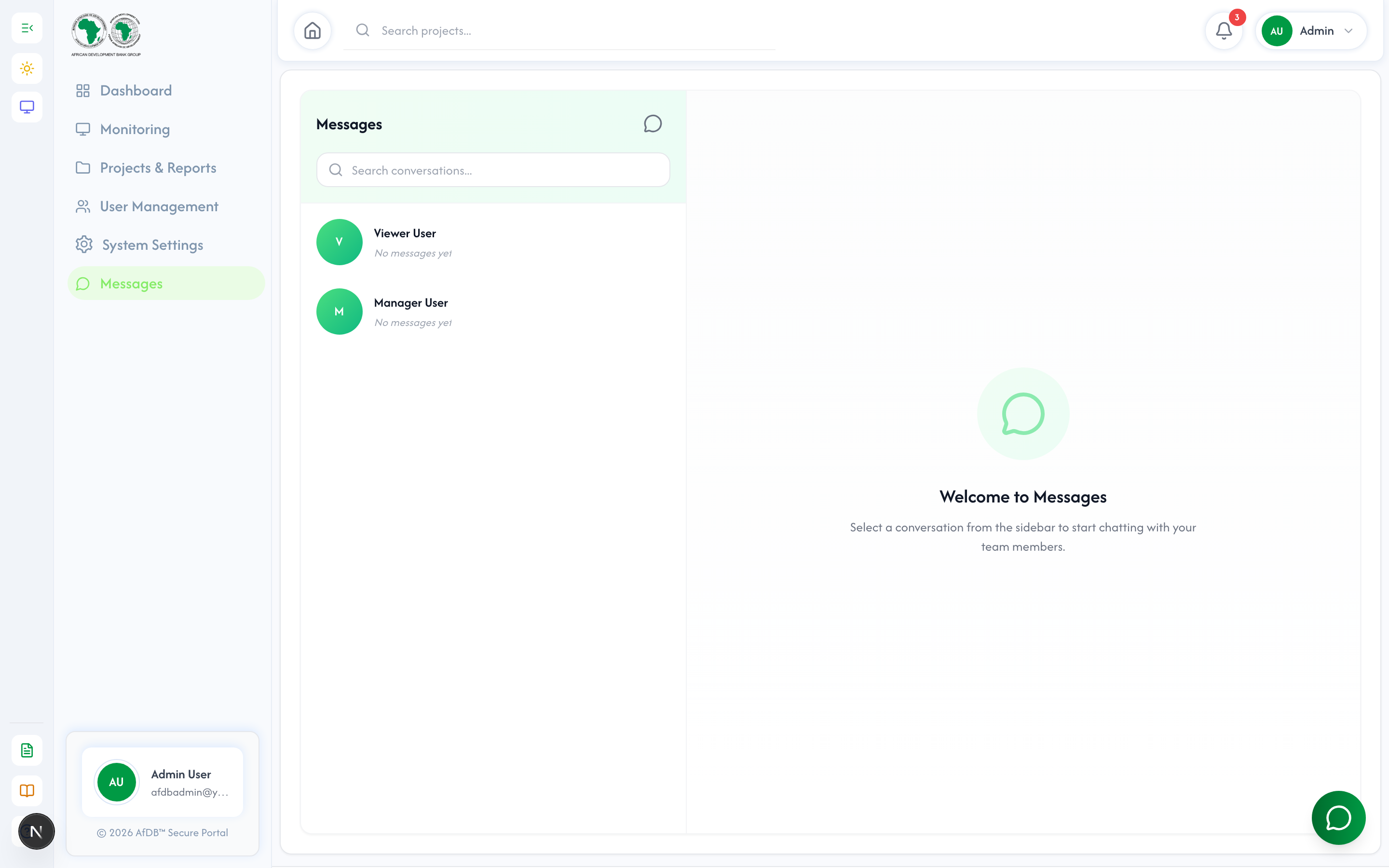Start new conversation with chat bubble icon
The image size is (1389, 868).
(653, 123)
